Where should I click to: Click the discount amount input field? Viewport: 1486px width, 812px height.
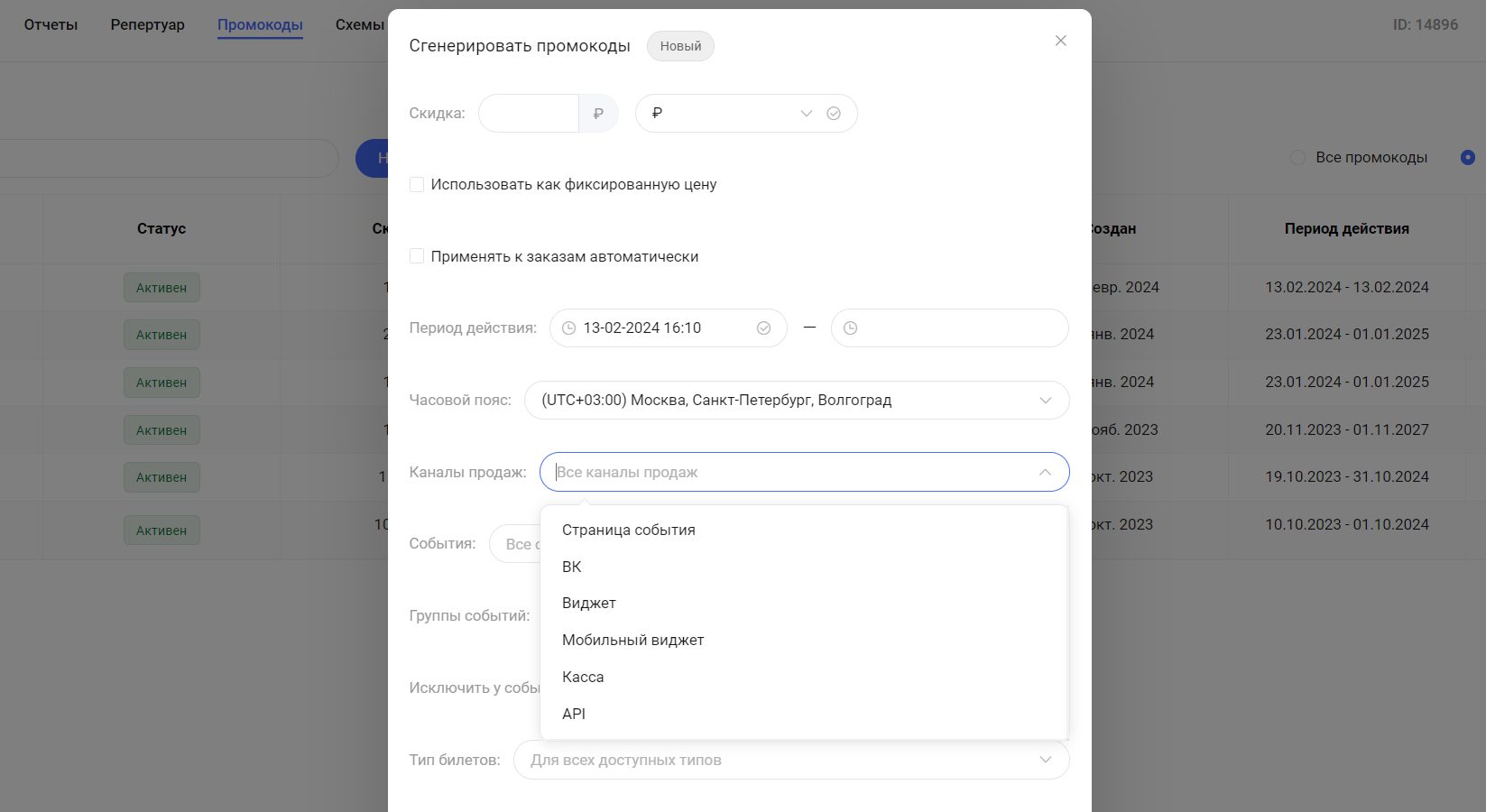tap(529, 114)
